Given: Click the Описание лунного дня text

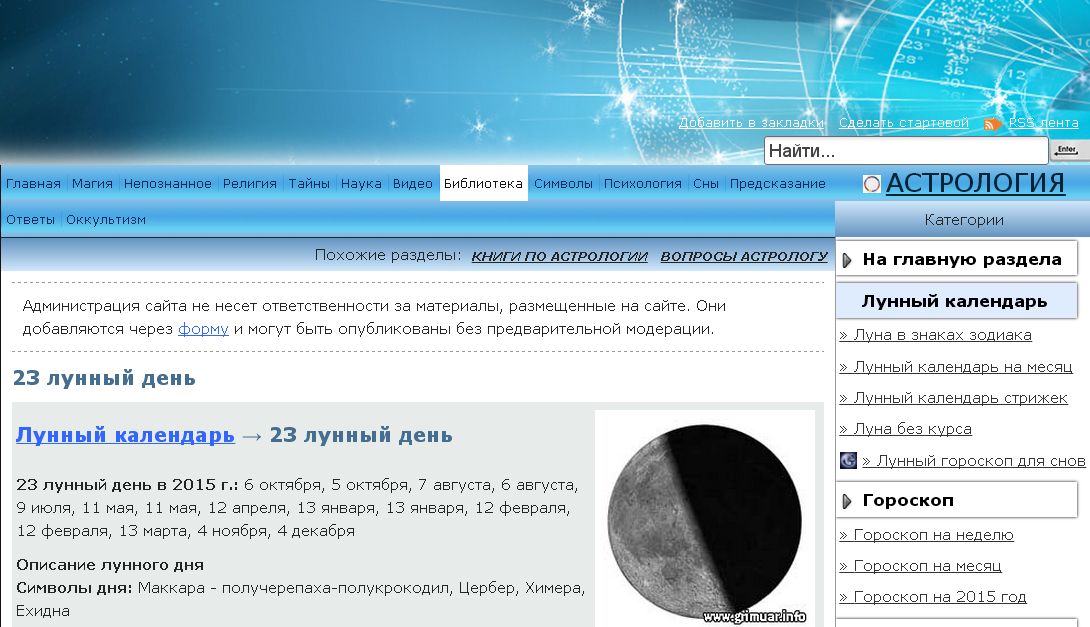Looking at the screenshot, I should 110,565.
